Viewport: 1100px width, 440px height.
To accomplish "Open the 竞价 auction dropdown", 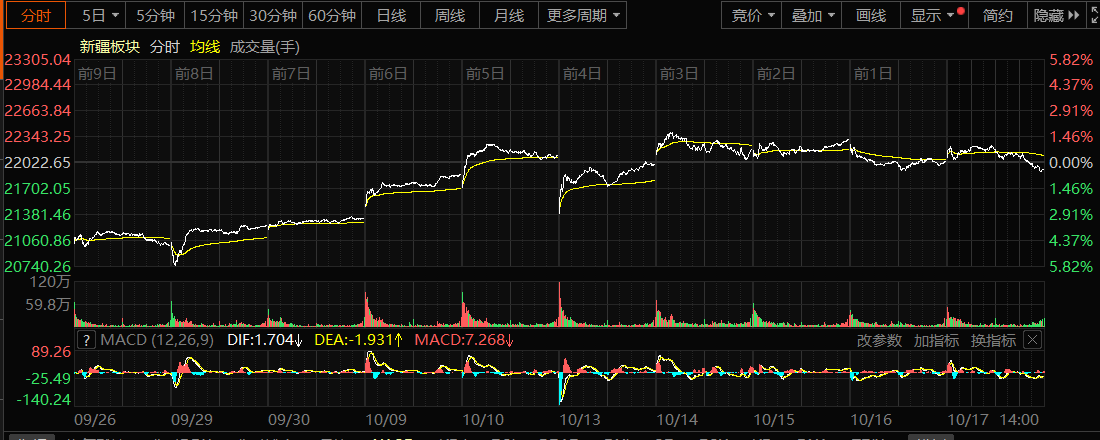I will (752, 15).
